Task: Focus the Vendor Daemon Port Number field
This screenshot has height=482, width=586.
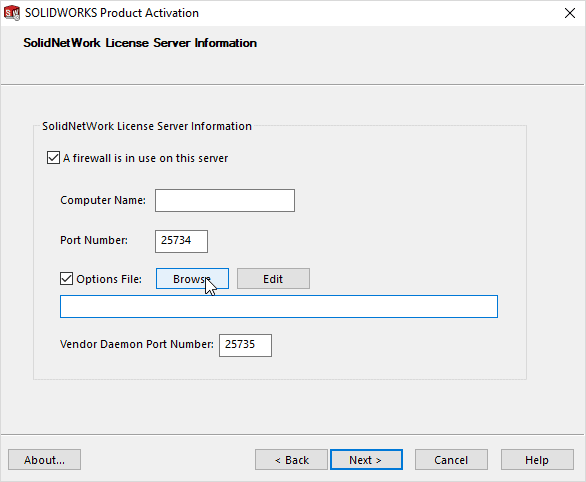Action: [x=245, y=345]
